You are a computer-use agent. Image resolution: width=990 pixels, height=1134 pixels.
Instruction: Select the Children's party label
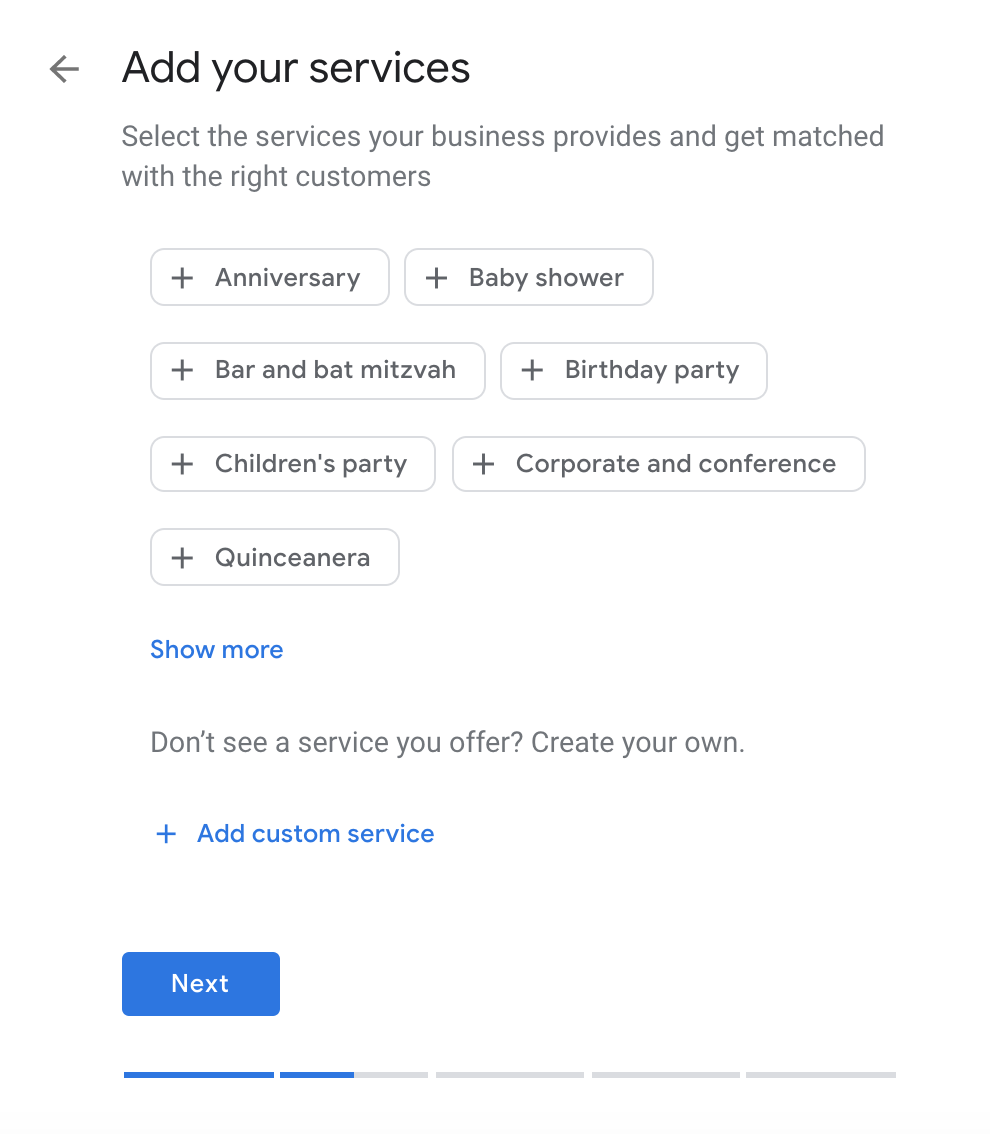[310, 464]
